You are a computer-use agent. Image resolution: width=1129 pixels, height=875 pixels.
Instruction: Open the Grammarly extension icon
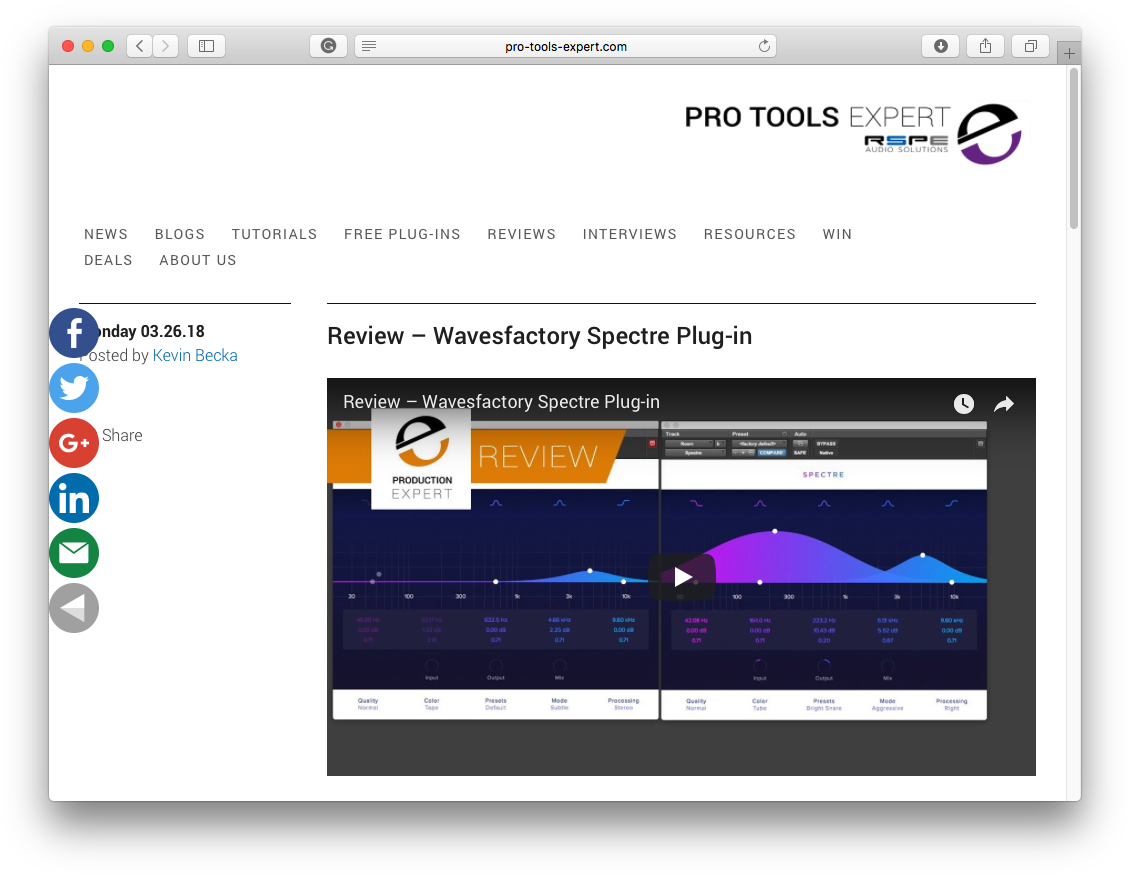tap(328, 46)
